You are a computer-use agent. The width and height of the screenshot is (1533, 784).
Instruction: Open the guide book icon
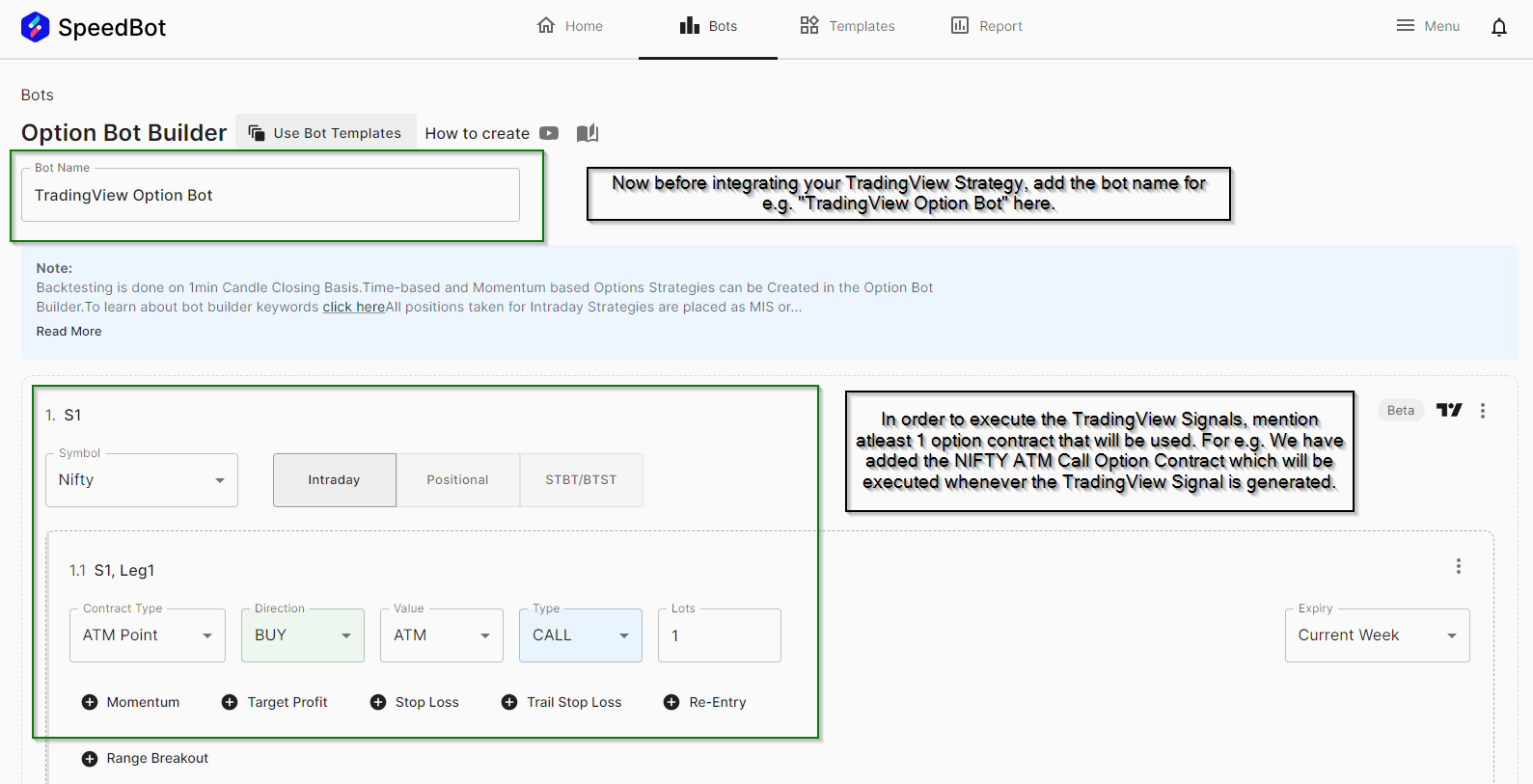coord(588,133)
